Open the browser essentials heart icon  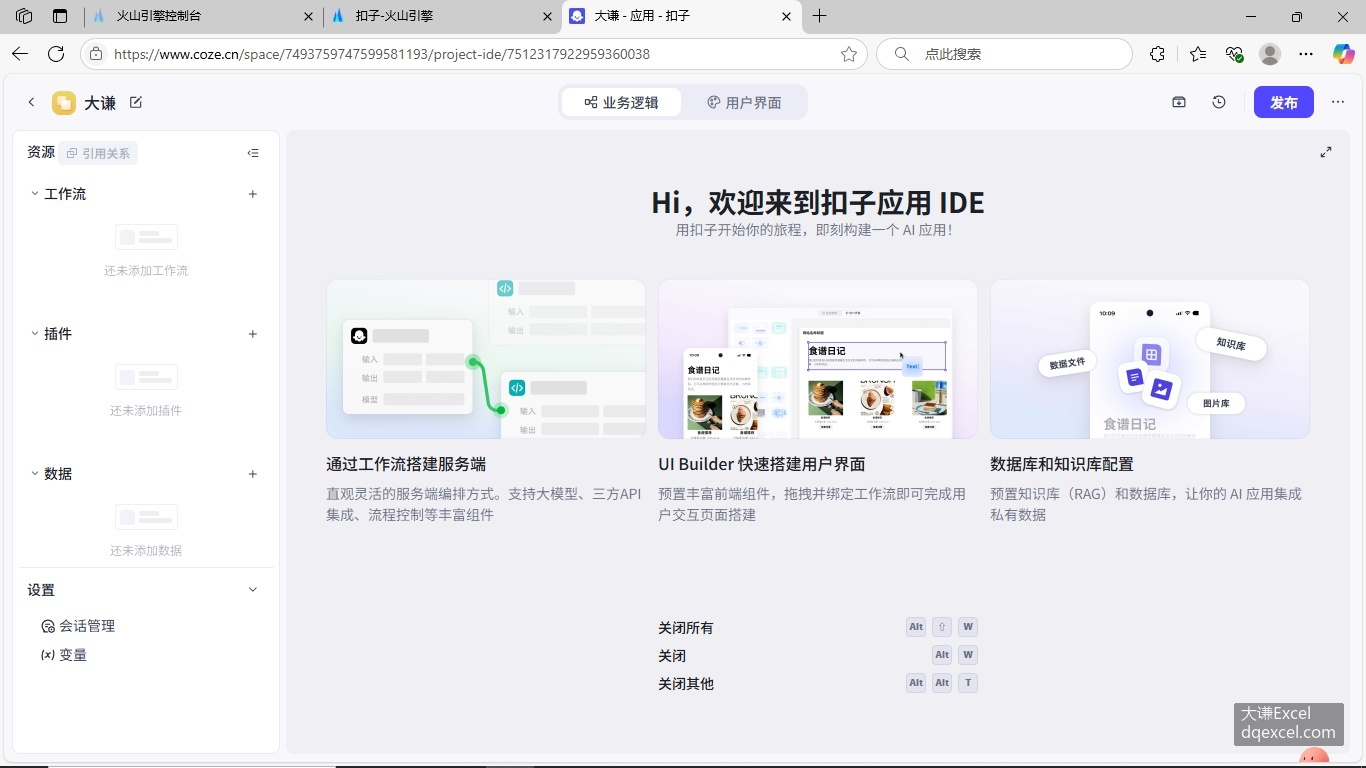click(1234, 54)
